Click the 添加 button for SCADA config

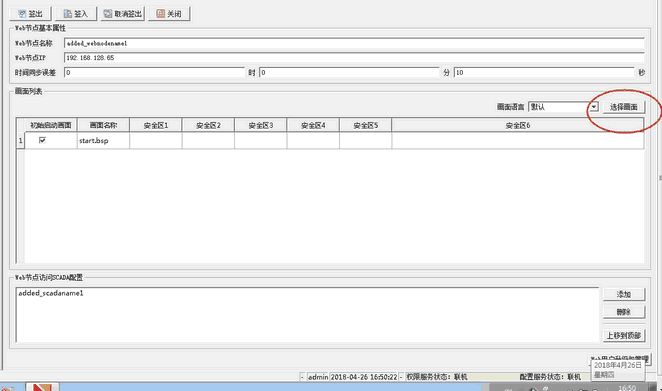pos(624,294)
